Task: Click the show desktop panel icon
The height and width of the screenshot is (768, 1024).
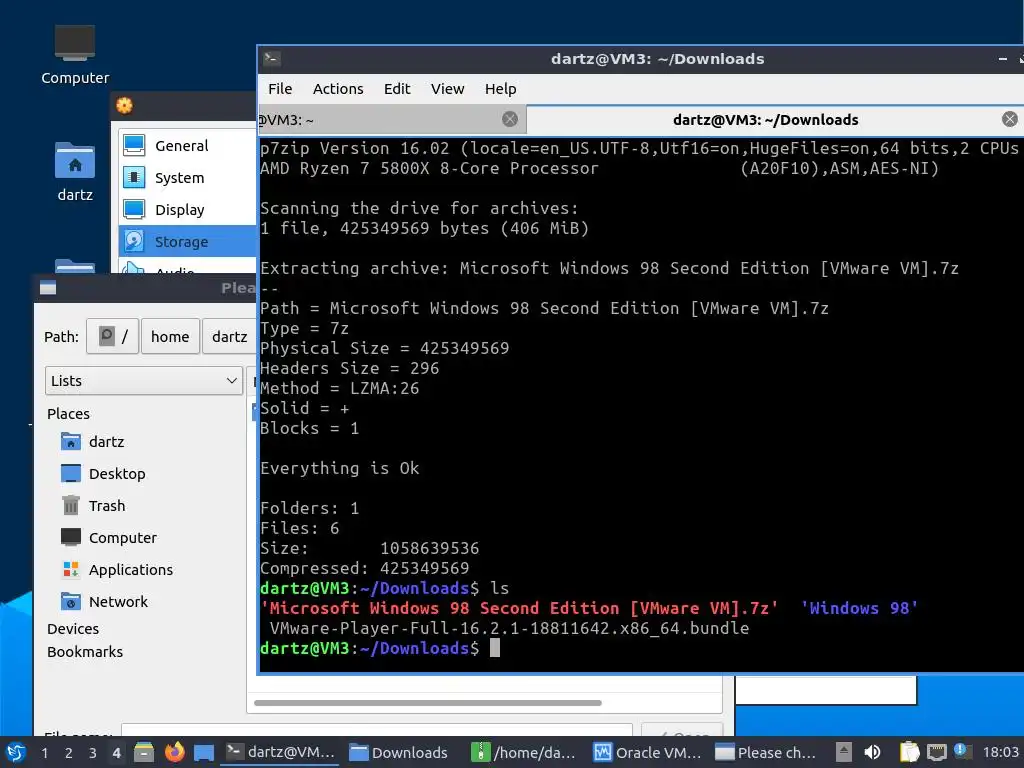Action: tap(204, 752)
